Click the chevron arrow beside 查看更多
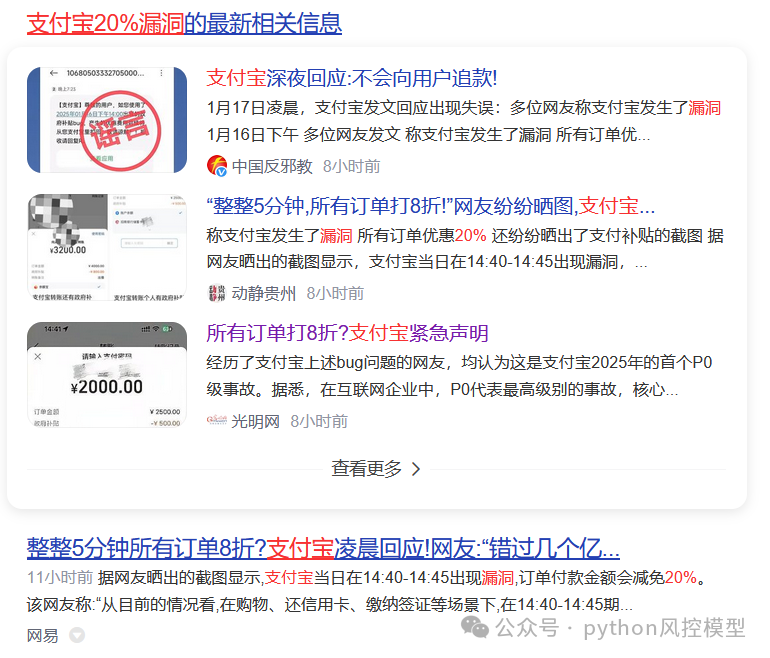The width and height of the screenshot is (770, 658). pyautogui.click(x=416, y=469)
